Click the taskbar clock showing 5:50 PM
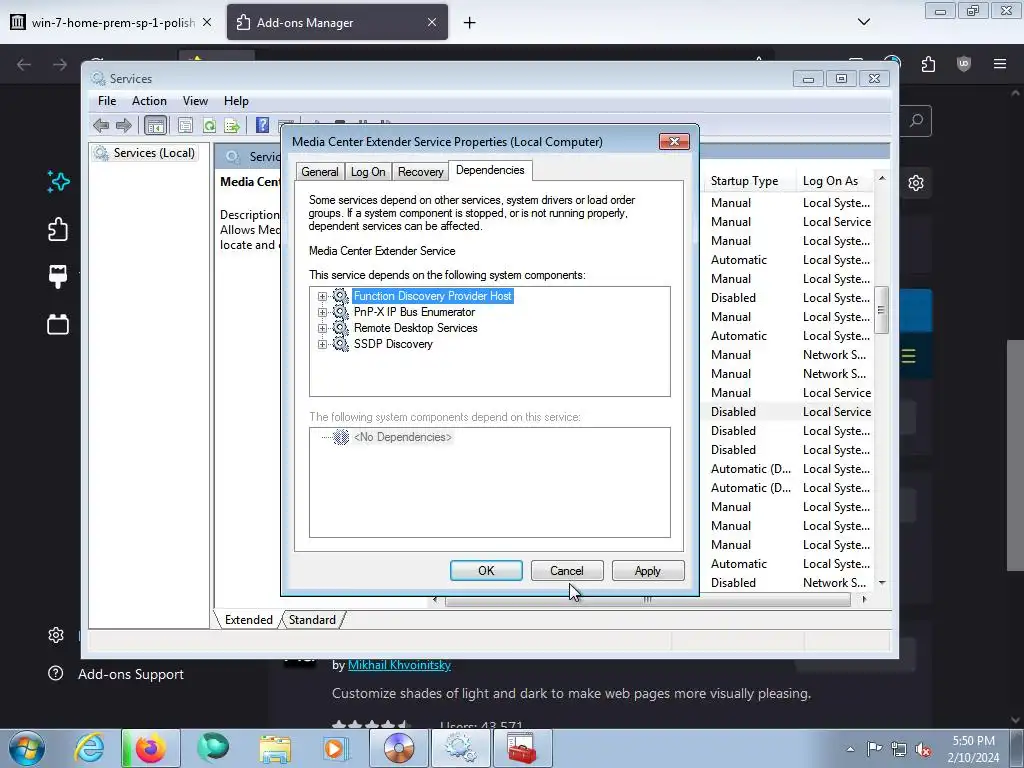The width and height of the screenshot is (1024, 768). coord(973,749)
